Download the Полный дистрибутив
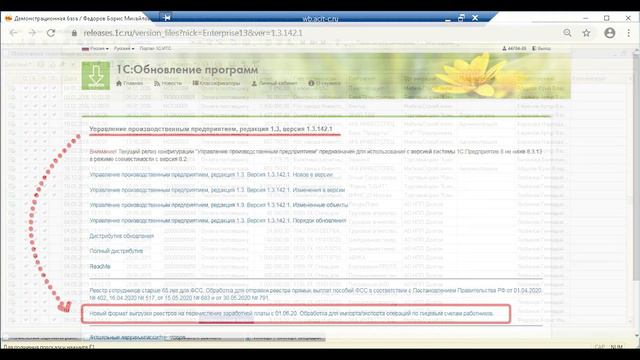This screenshot has height=360, width=640. pyautogui.click(x=116, y=251)
